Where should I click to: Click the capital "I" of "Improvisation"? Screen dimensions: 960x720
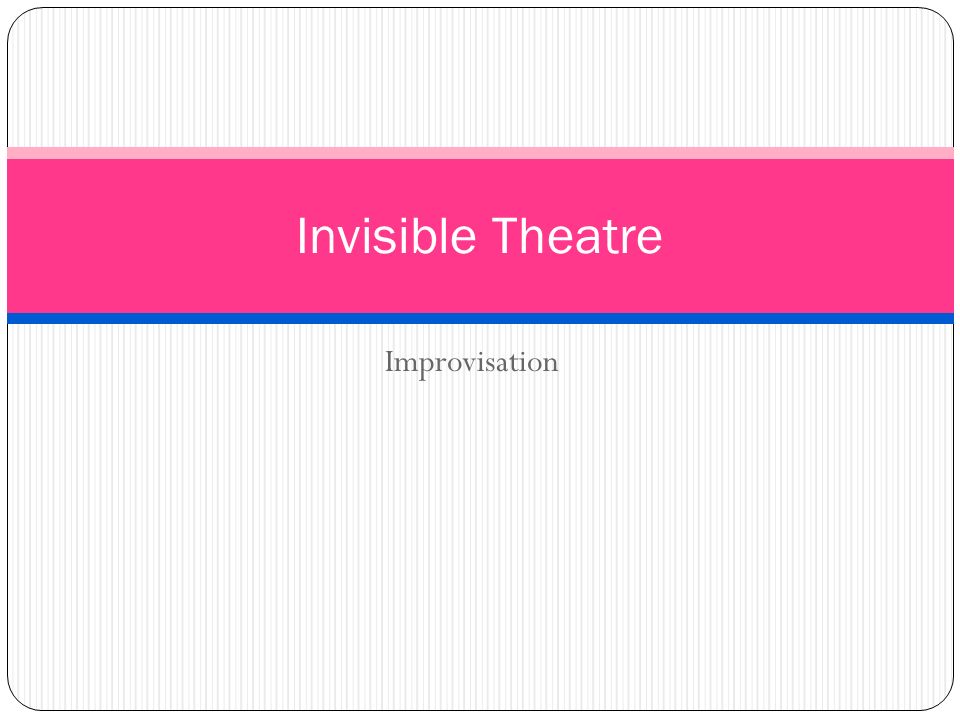pos(389,361)
